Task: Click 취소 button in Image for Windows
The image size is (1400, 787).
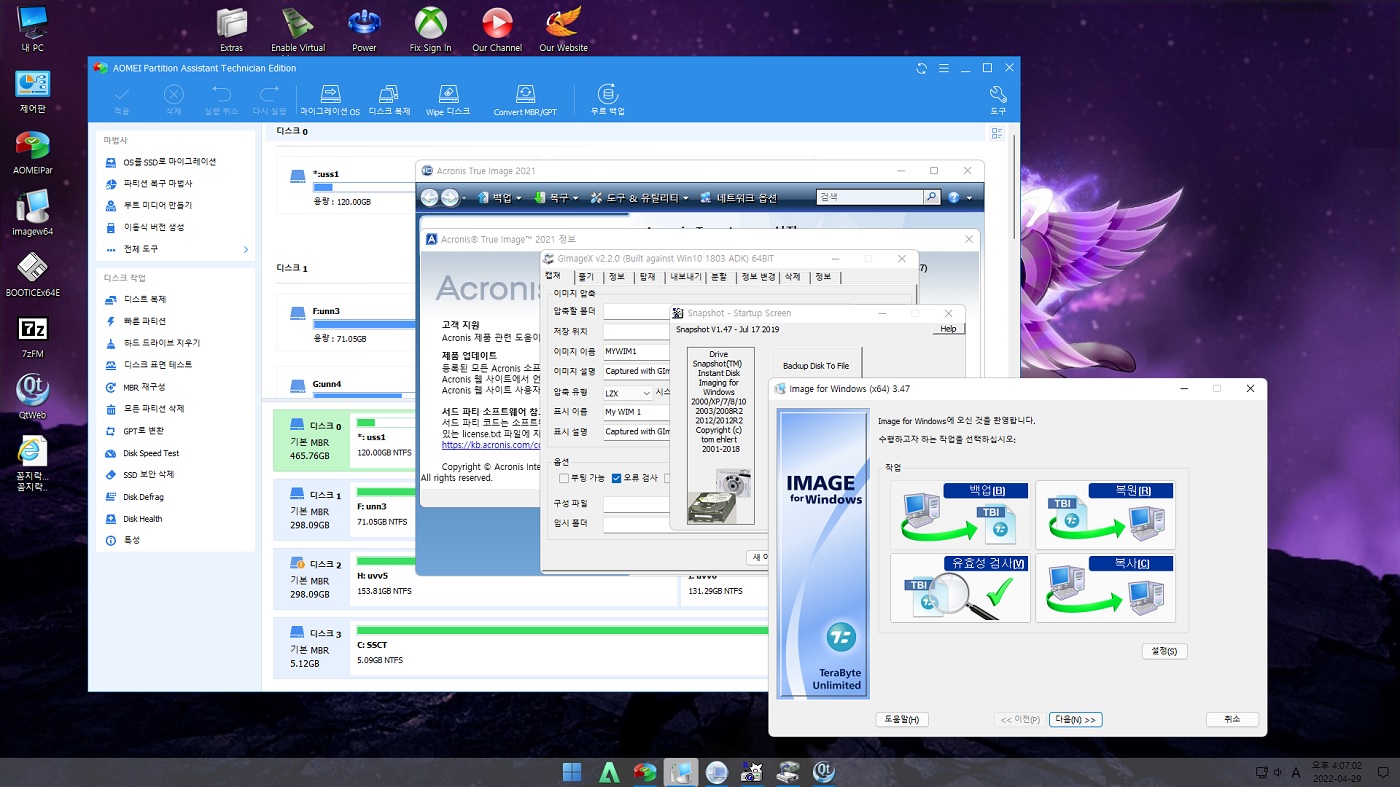Action: tap(1232, 720)
